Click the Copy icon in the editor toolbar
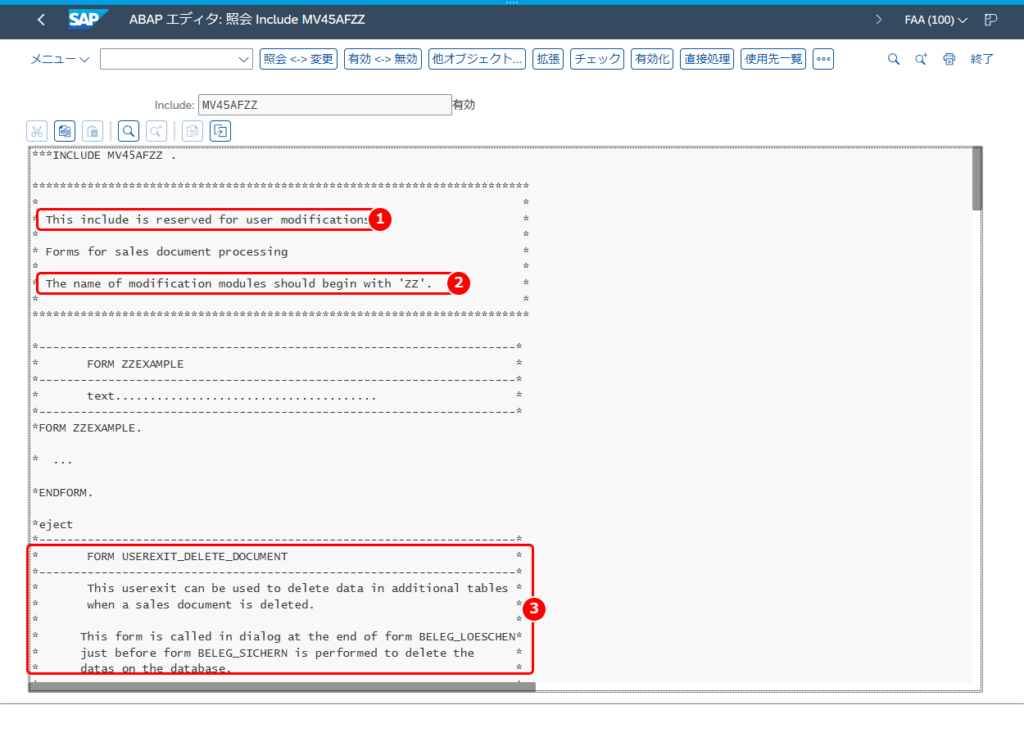Screen dimensions: 1024x737 click(65, 131)
